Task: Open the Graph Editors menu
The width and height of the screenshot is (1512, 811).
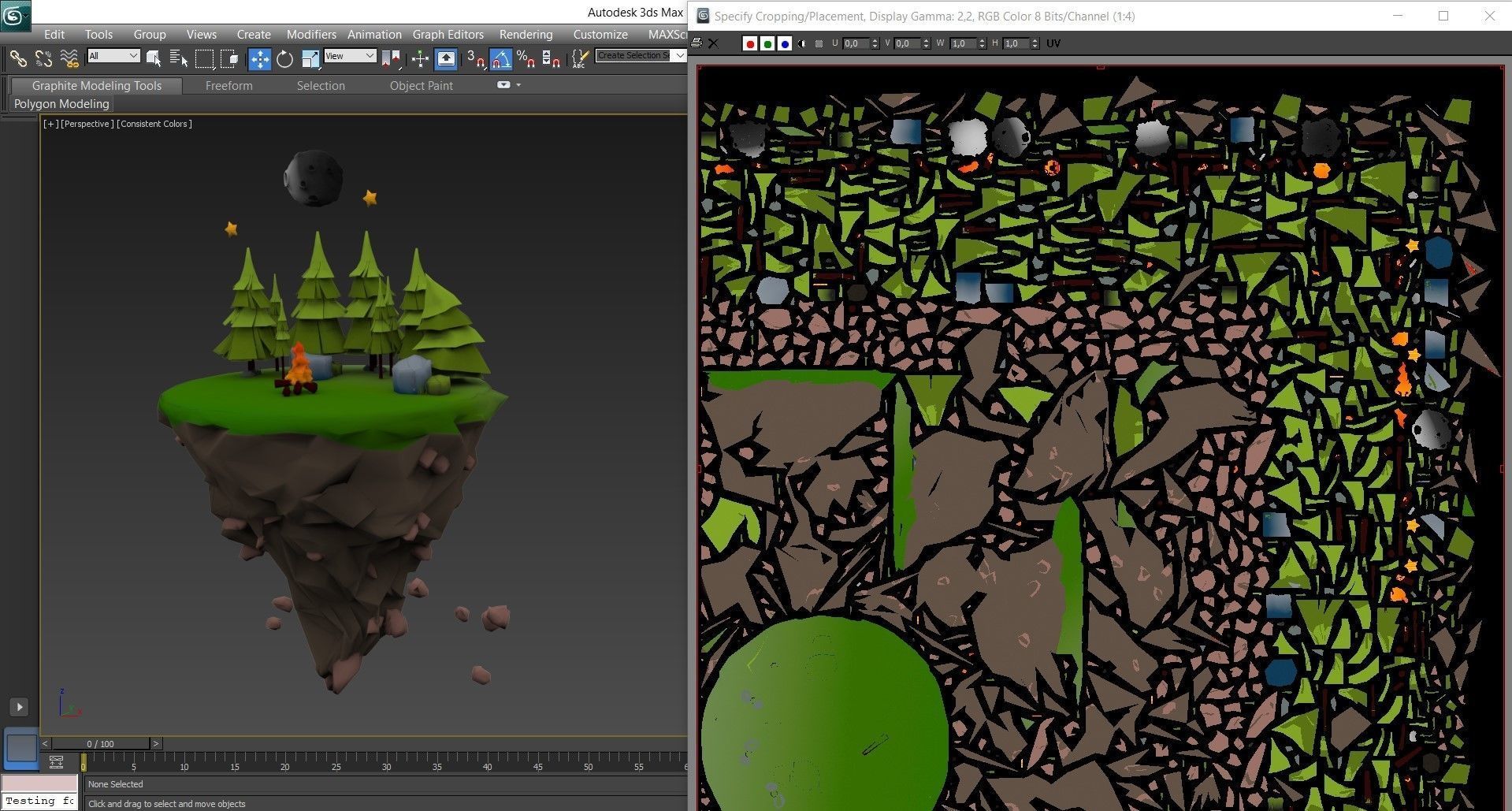Action: point(448,34)
